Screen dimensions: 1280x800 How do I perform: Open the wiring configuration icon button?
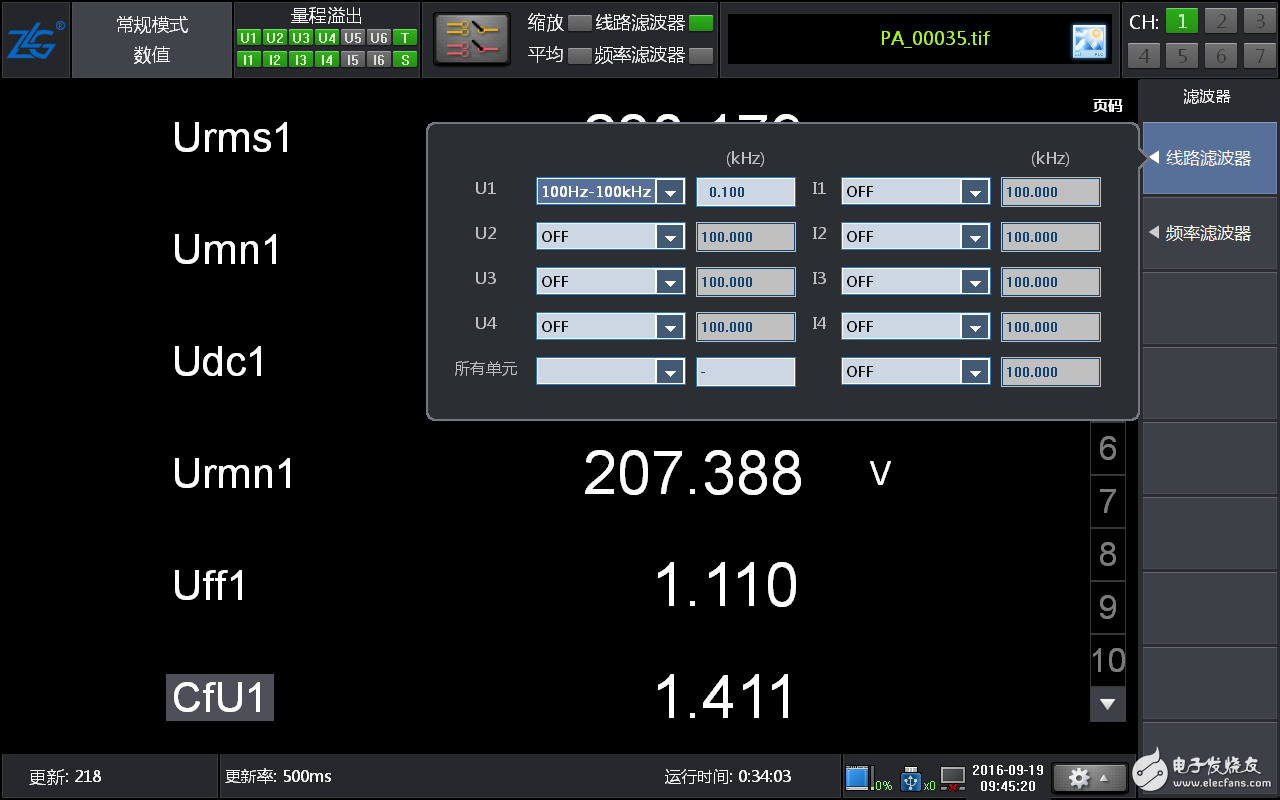point(471,40)
